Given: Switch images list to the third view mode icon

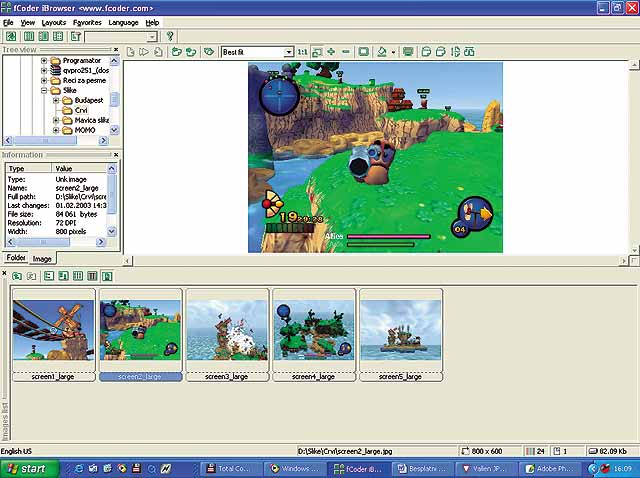Looking at the screenshot, I should click(78, 276).
